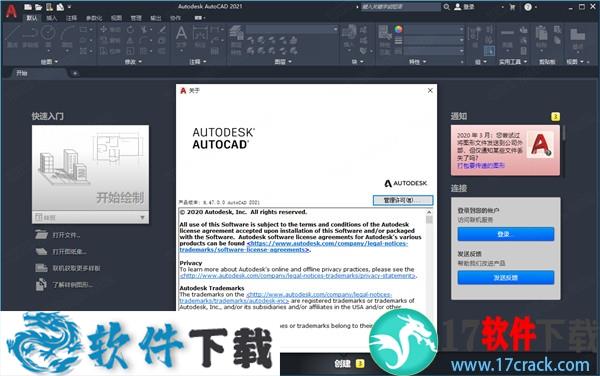Click the blue 发送反馈 send feedback button
The height and width of the screenshot is (376, 600).
click(505, 277)
